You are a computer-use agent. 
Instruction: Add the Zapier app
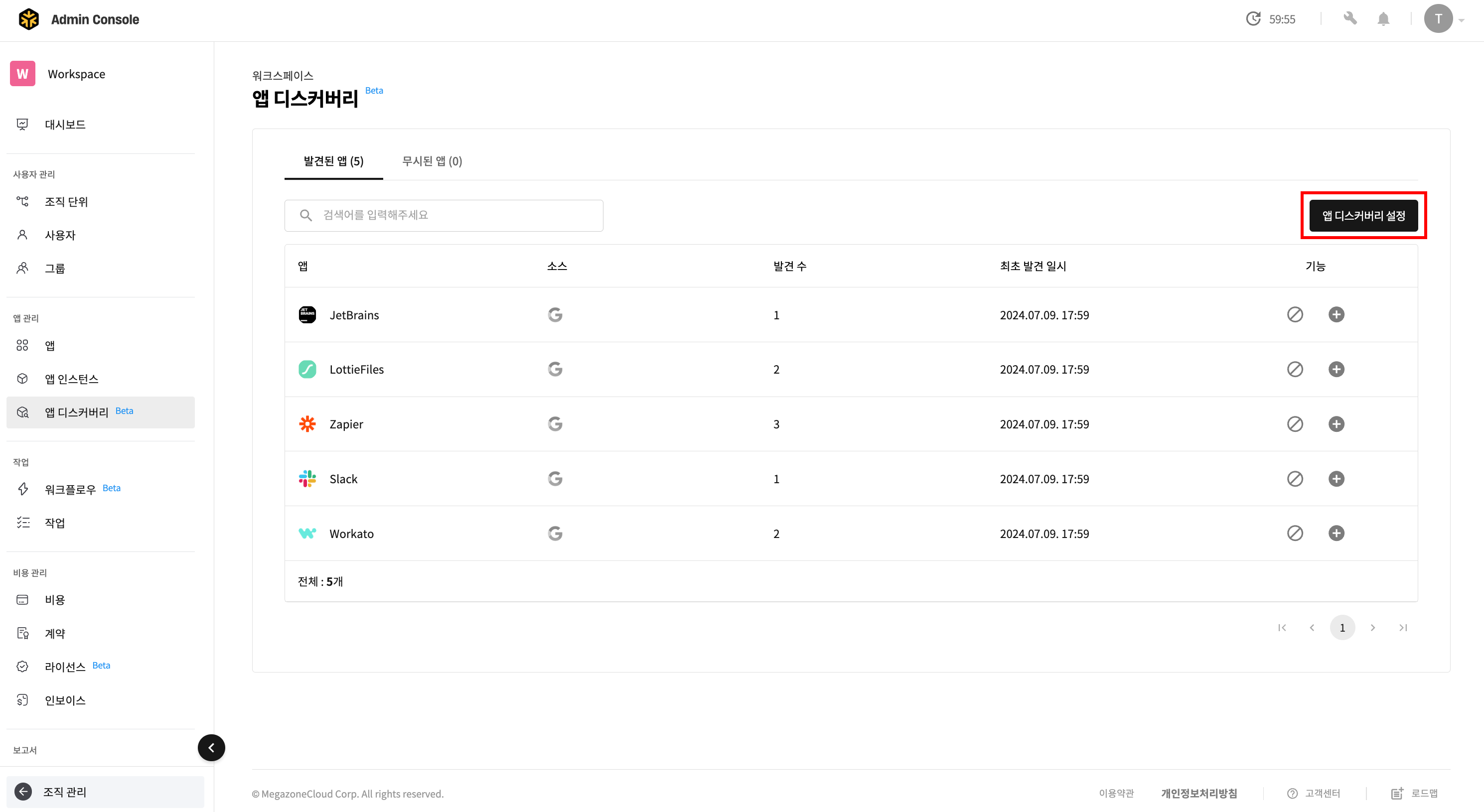pos(1336,424)
